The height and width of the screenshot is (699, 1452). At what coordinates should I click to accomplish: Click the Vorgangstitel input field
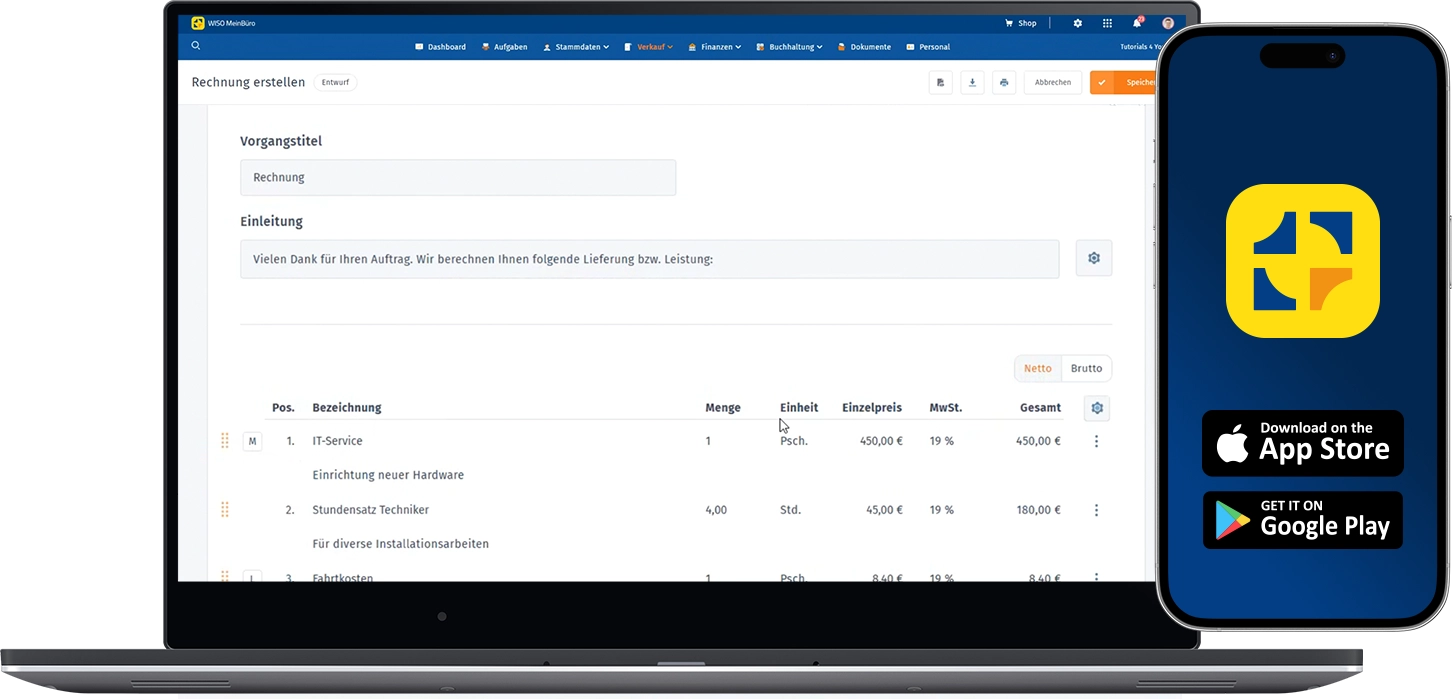coord(458,177)
